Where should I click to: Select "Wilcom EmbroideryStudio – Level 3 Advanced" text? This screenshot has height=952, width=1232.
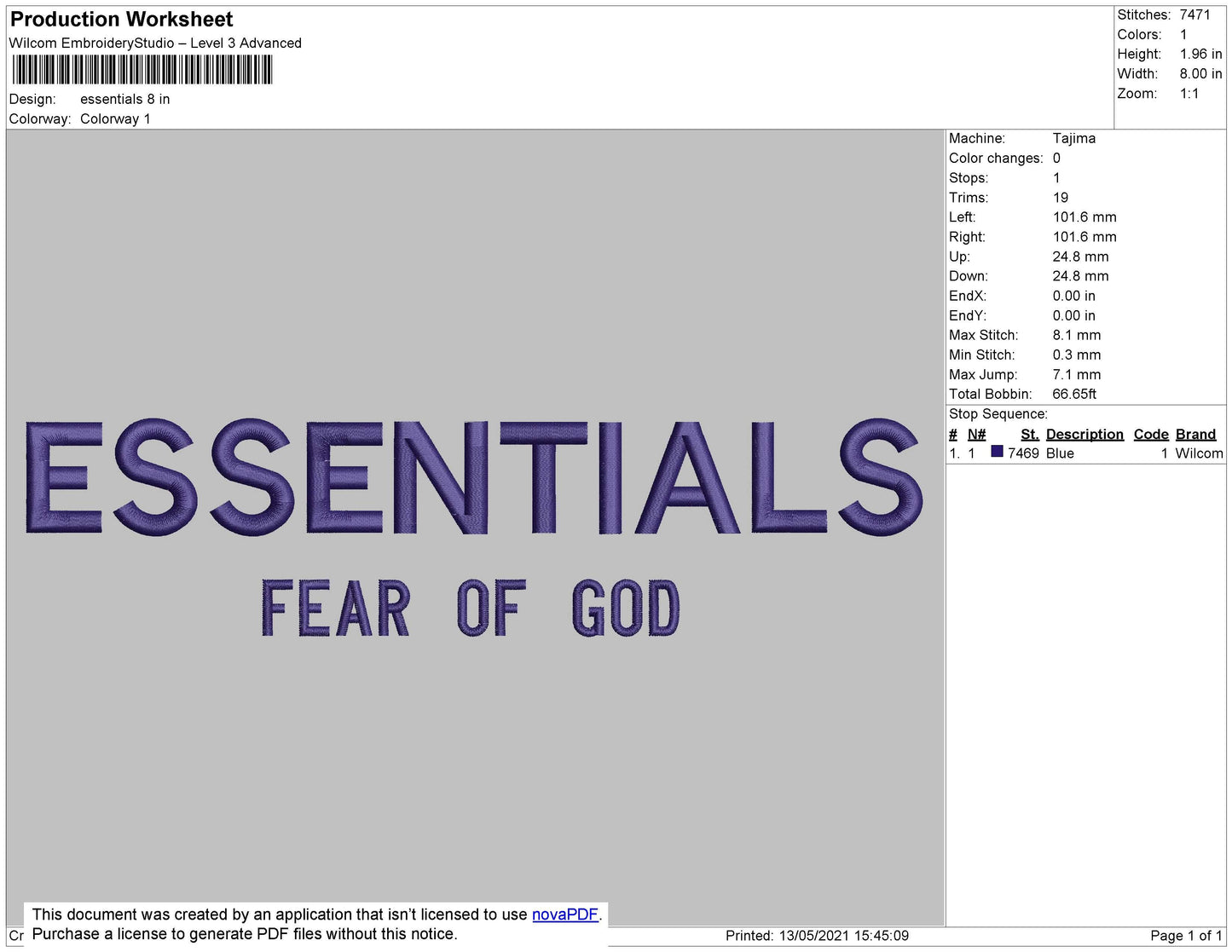[x=155, y=43]
